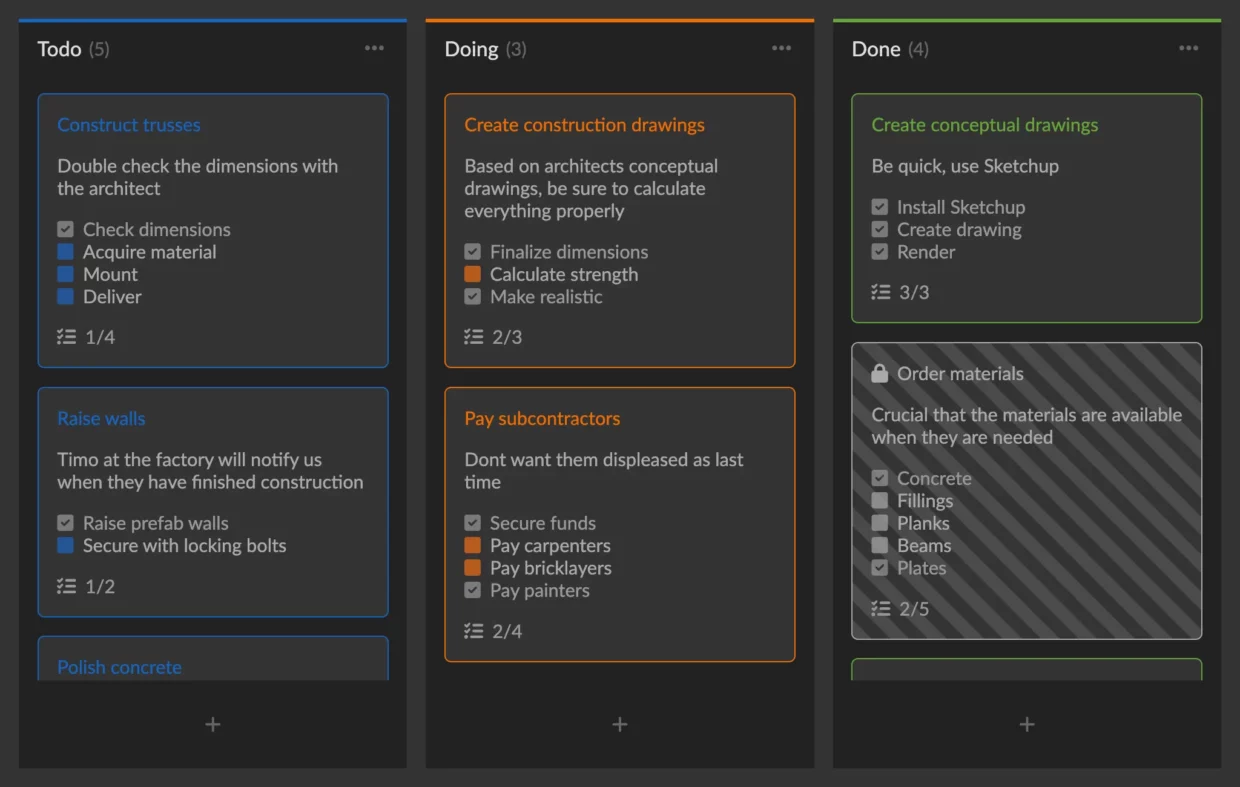The height and width of the screenshot is (787, 1240).
Task: Check the Acquire material checkbox
Action: [66, 252]
